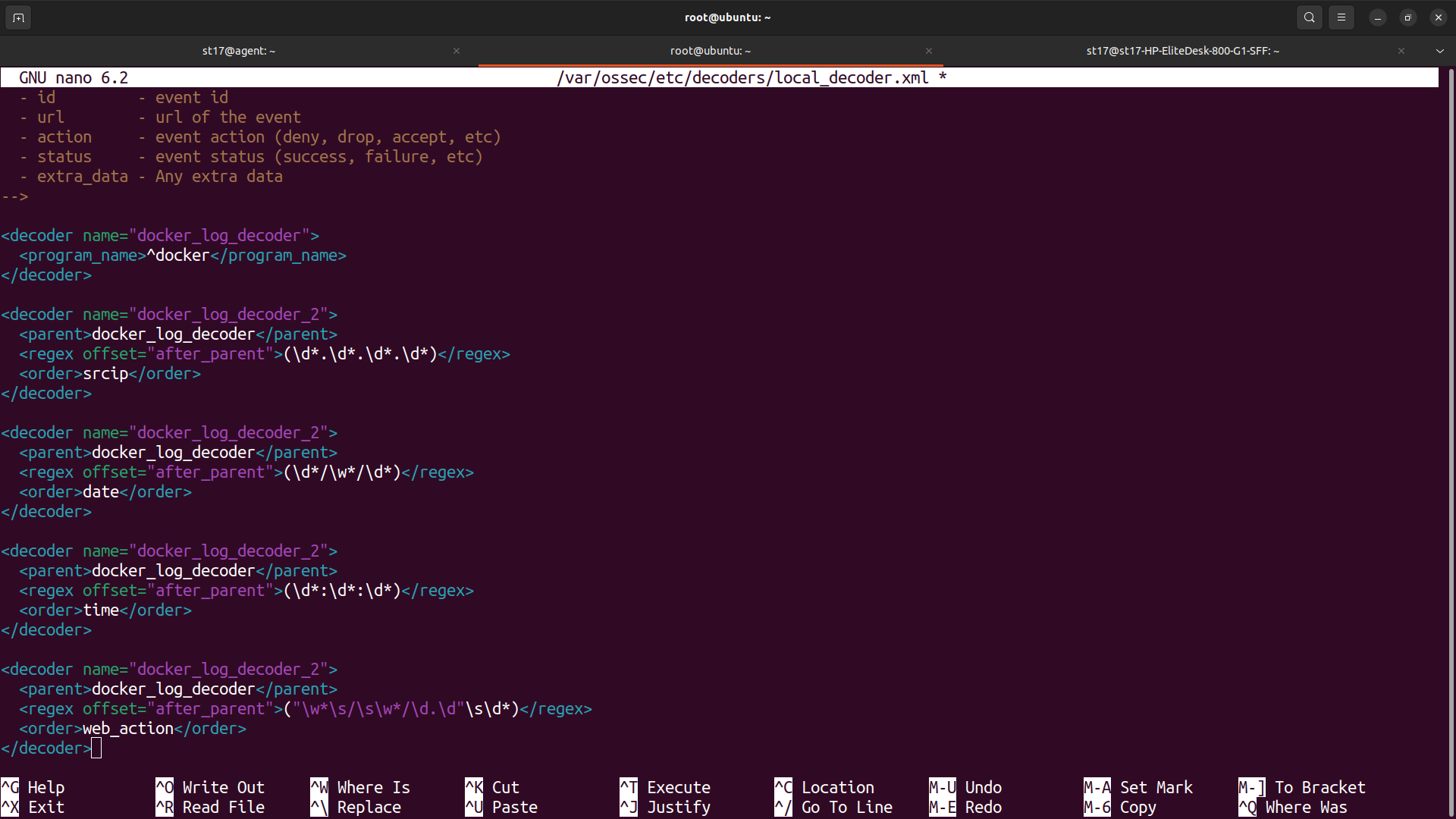Viewport: 1456px width, 819px height.
Task: Click the time regex (\d*:\d*:\d*) line
Action: pyautogui.click(x=246, y=590)
